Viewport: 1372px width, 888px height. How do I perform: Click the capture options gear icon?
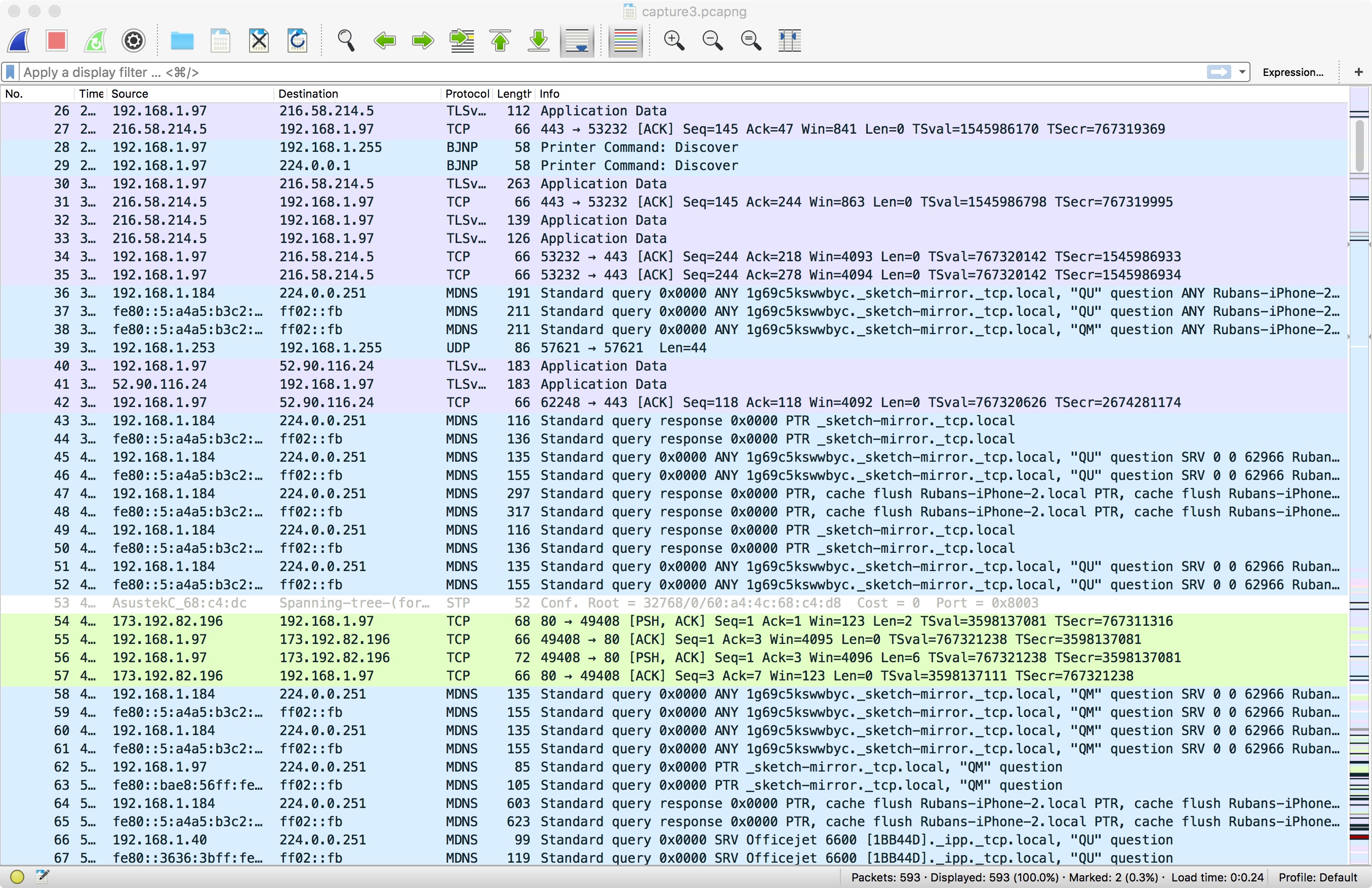pyautogui.click(x=133, y=41)
